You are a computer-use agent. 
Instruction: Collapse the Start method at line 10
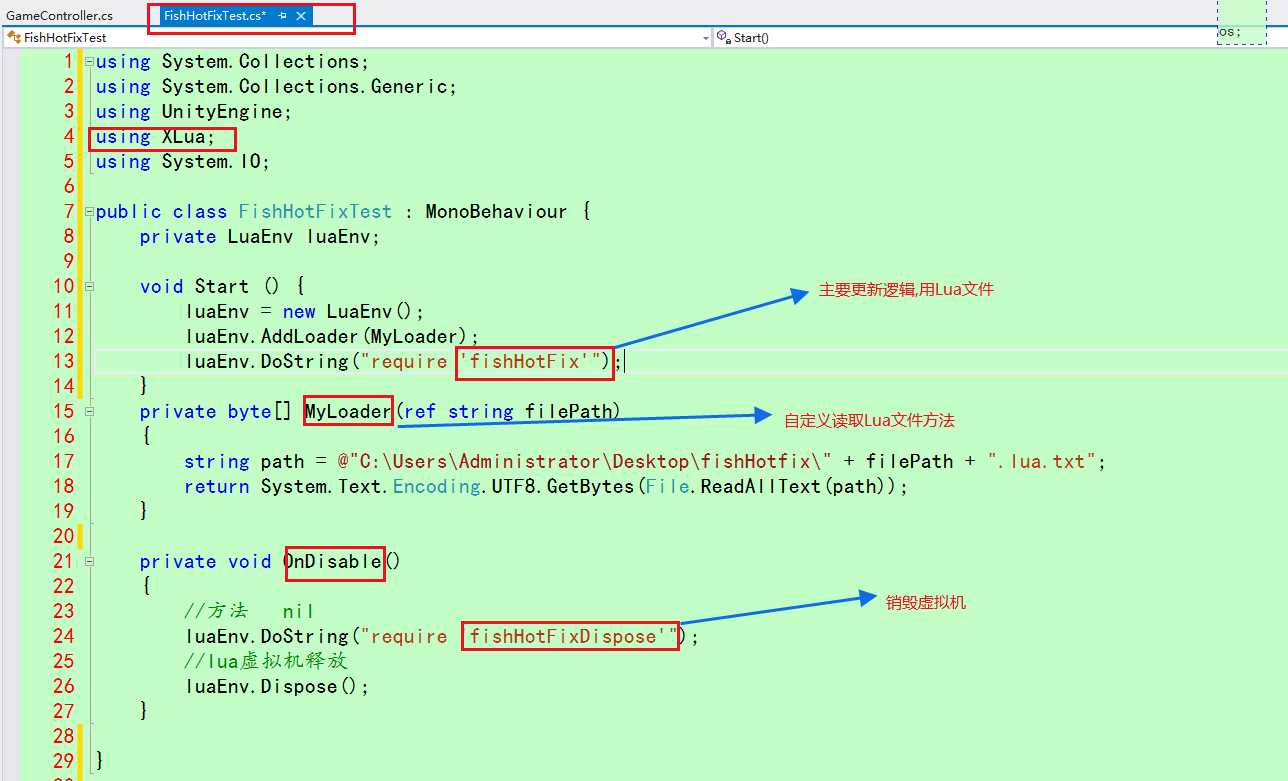pyautogui.click(x=89, y=286)
